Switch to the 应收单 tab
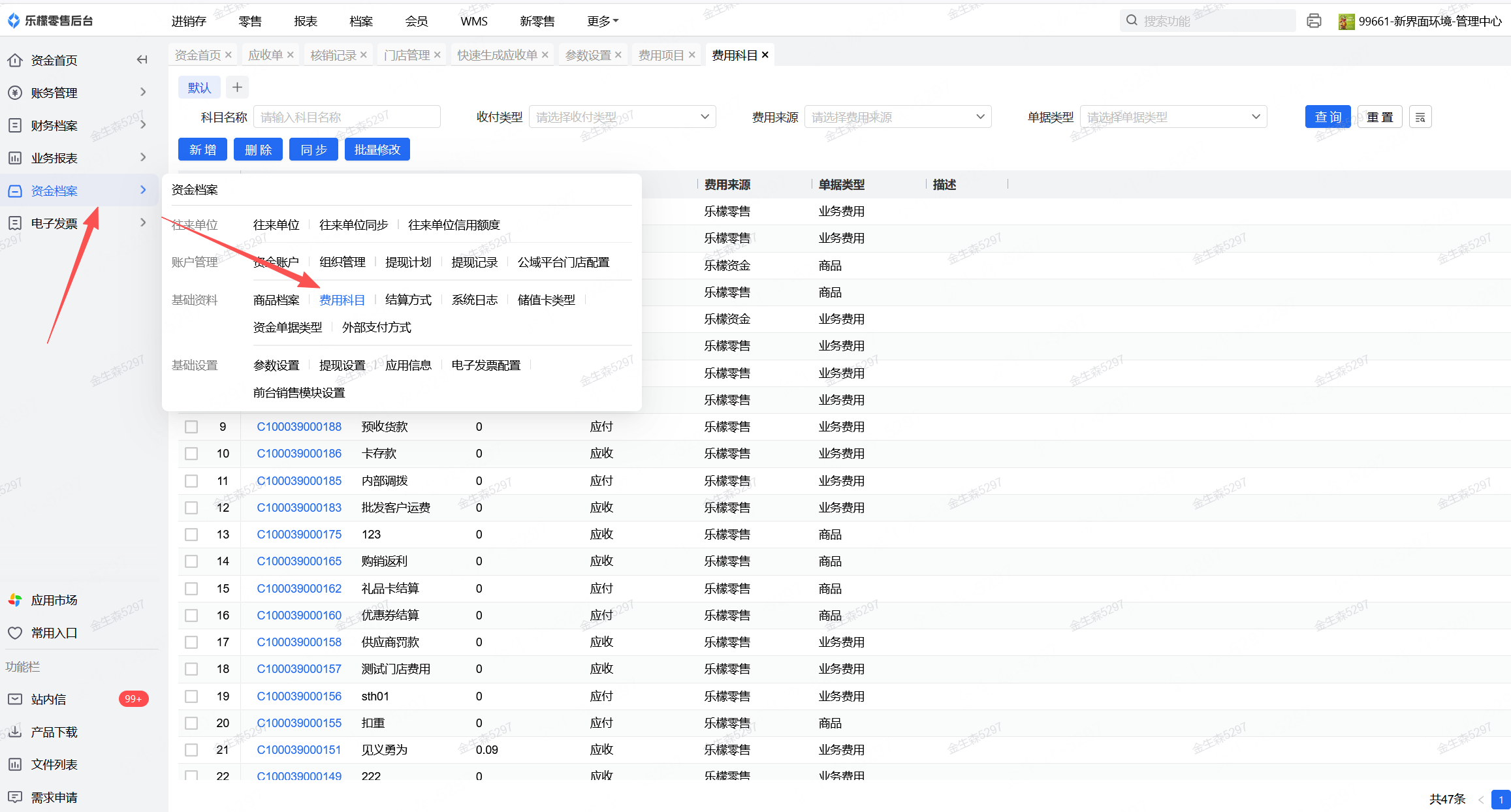Viewport: 1511px width, 812px height. point(265,55)
